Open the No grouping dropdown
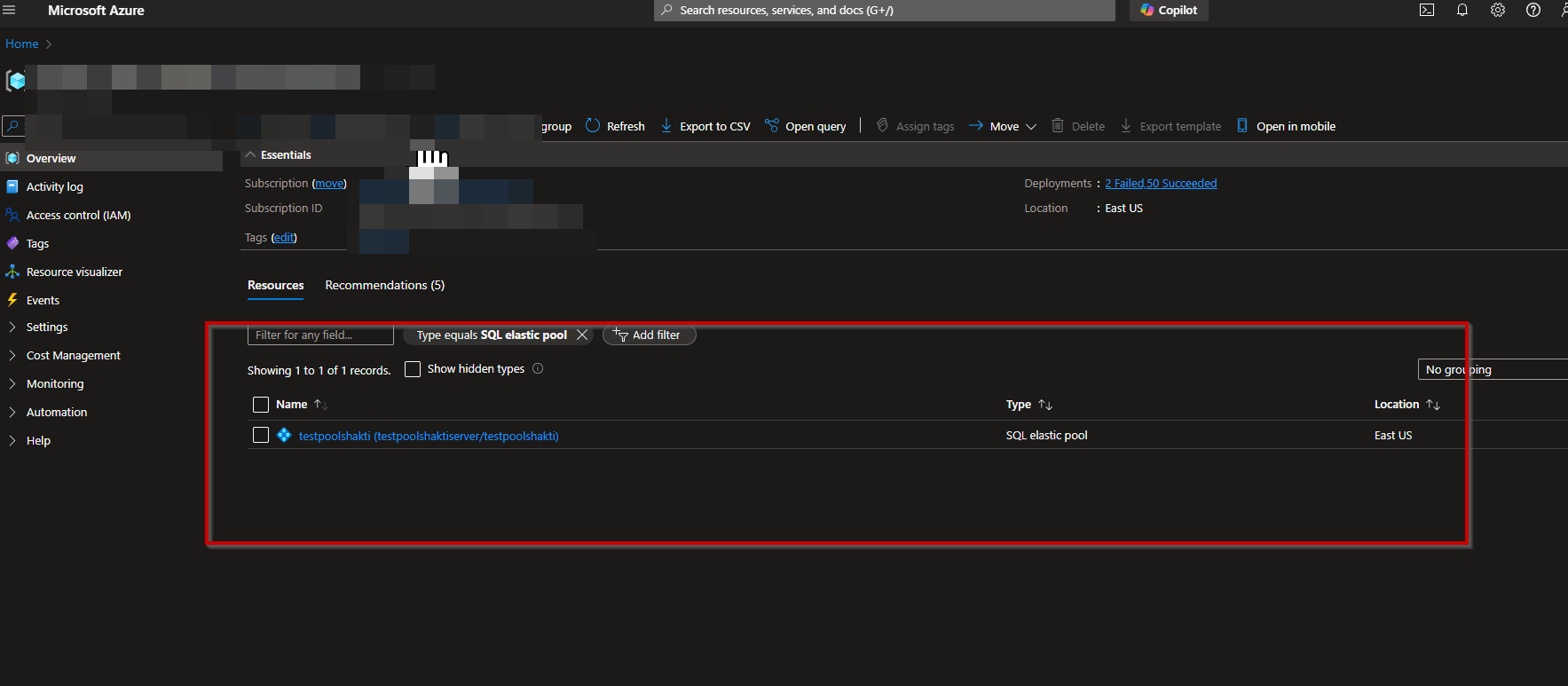This screenshot has height=686, width=1568. 1493,369
